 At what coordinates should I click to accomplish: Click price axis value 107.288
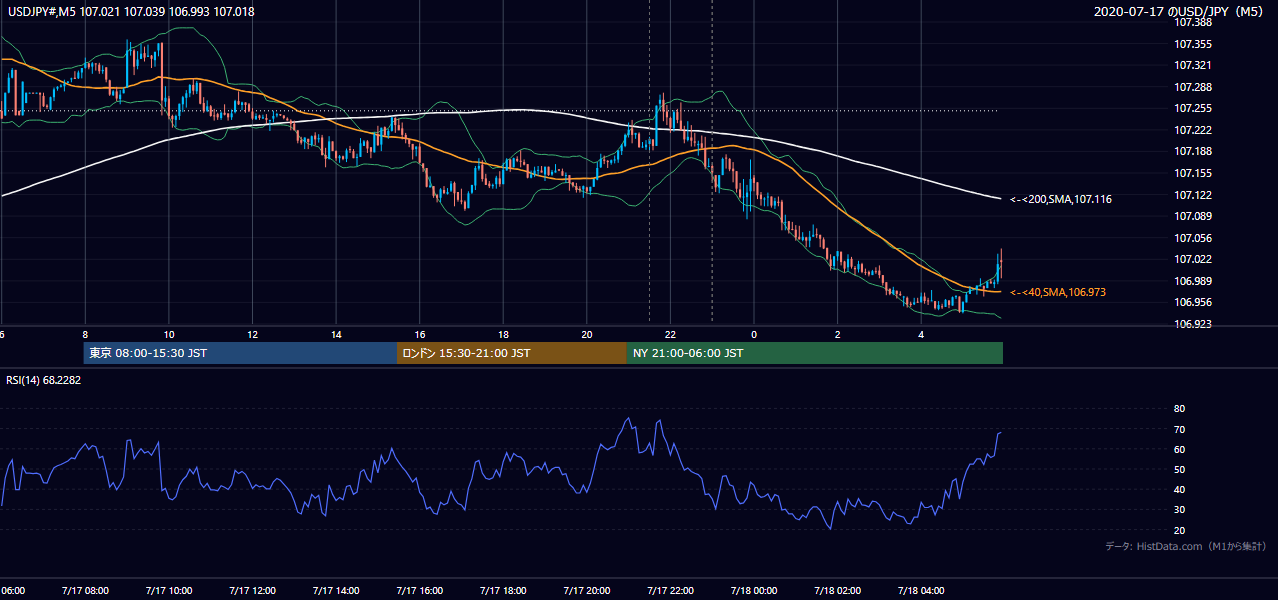click(1193, 87)
